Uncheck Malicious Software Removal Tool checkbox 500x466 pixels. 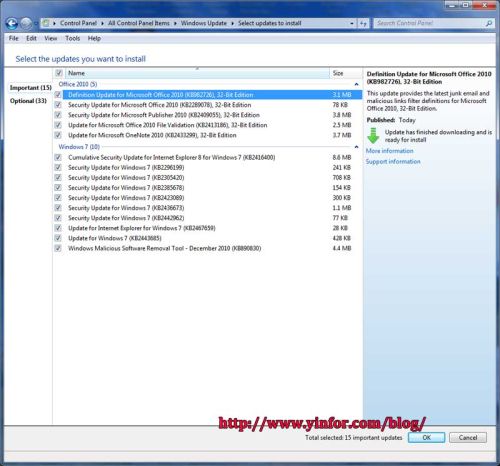point(58,248)
